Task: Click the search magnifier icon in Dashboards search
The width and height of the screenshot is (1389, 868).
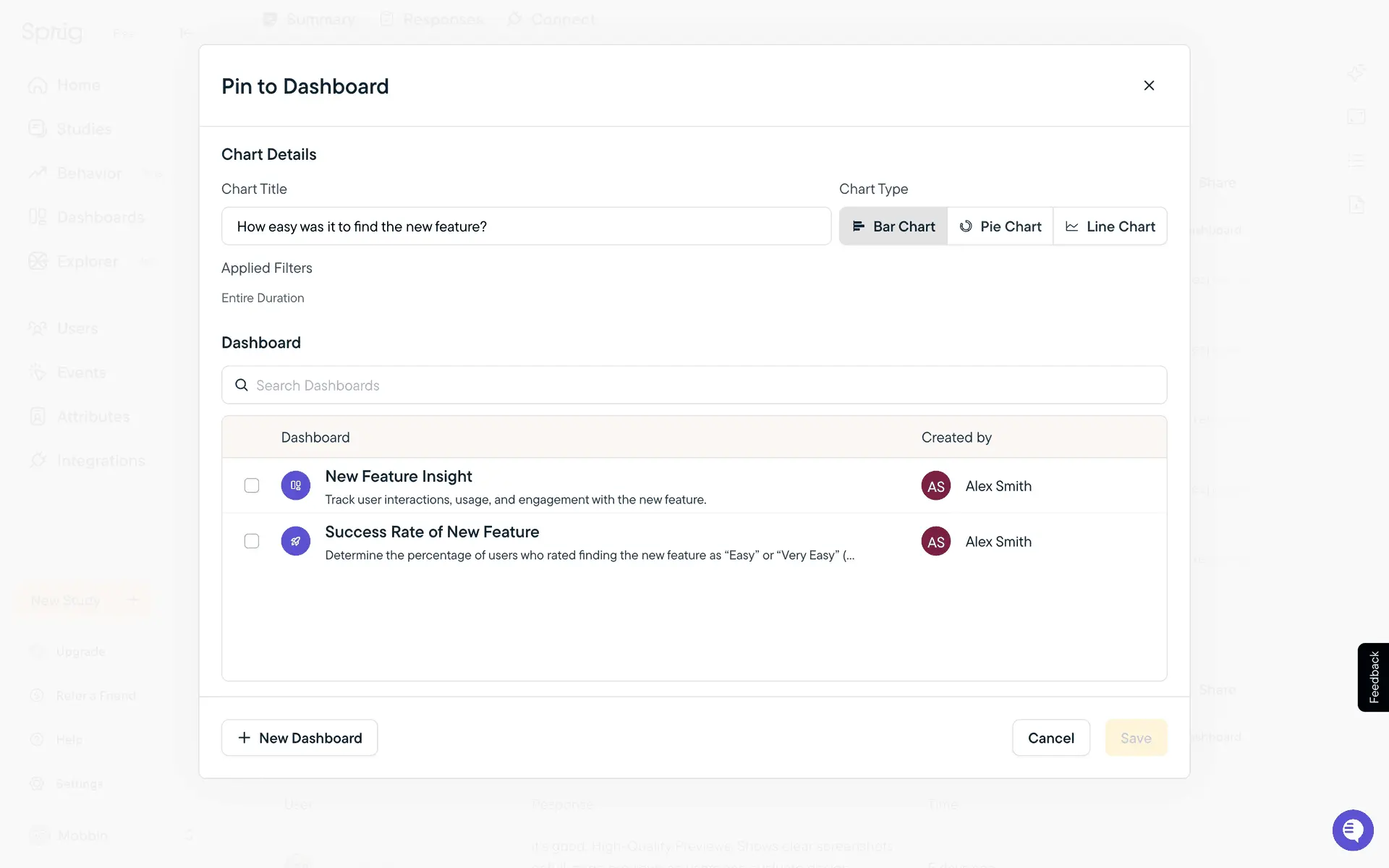Action: 242,385
